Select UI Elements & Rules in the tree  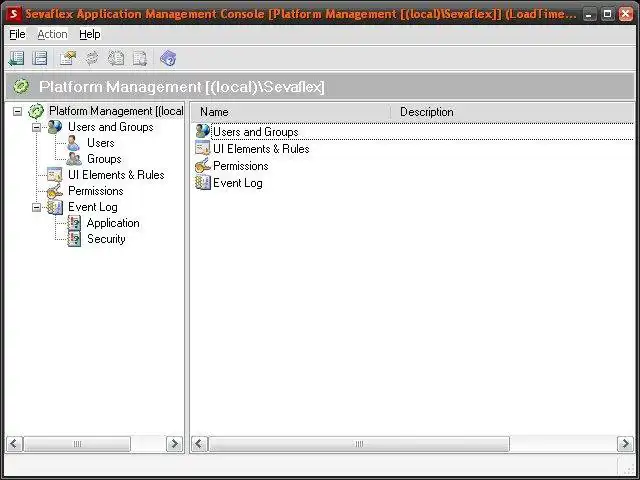click(x=116, y=175)
